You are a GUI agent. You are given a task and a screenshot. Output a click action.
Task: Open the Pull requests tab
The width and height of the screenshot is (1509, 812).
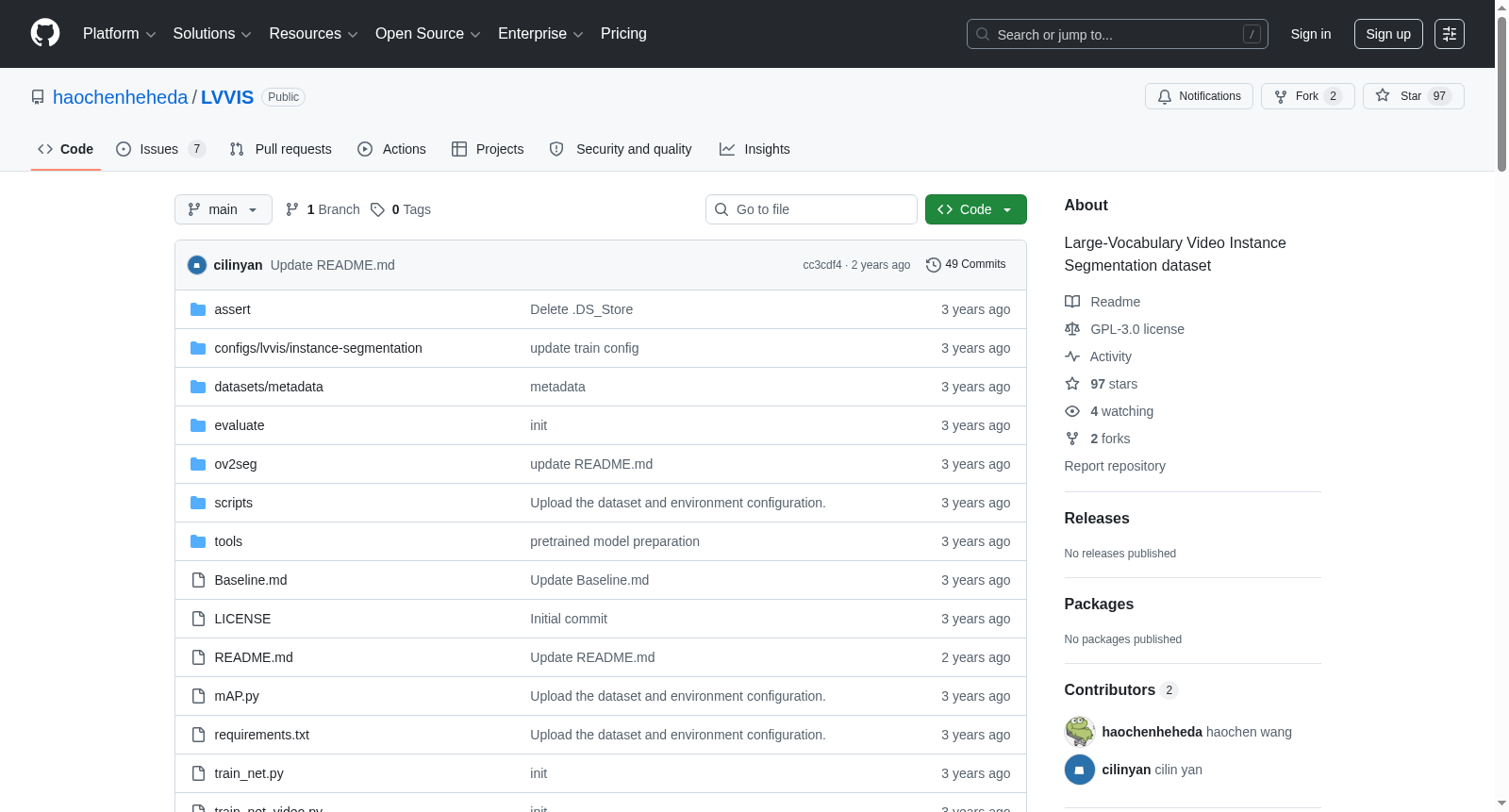[x=281, y=149]
